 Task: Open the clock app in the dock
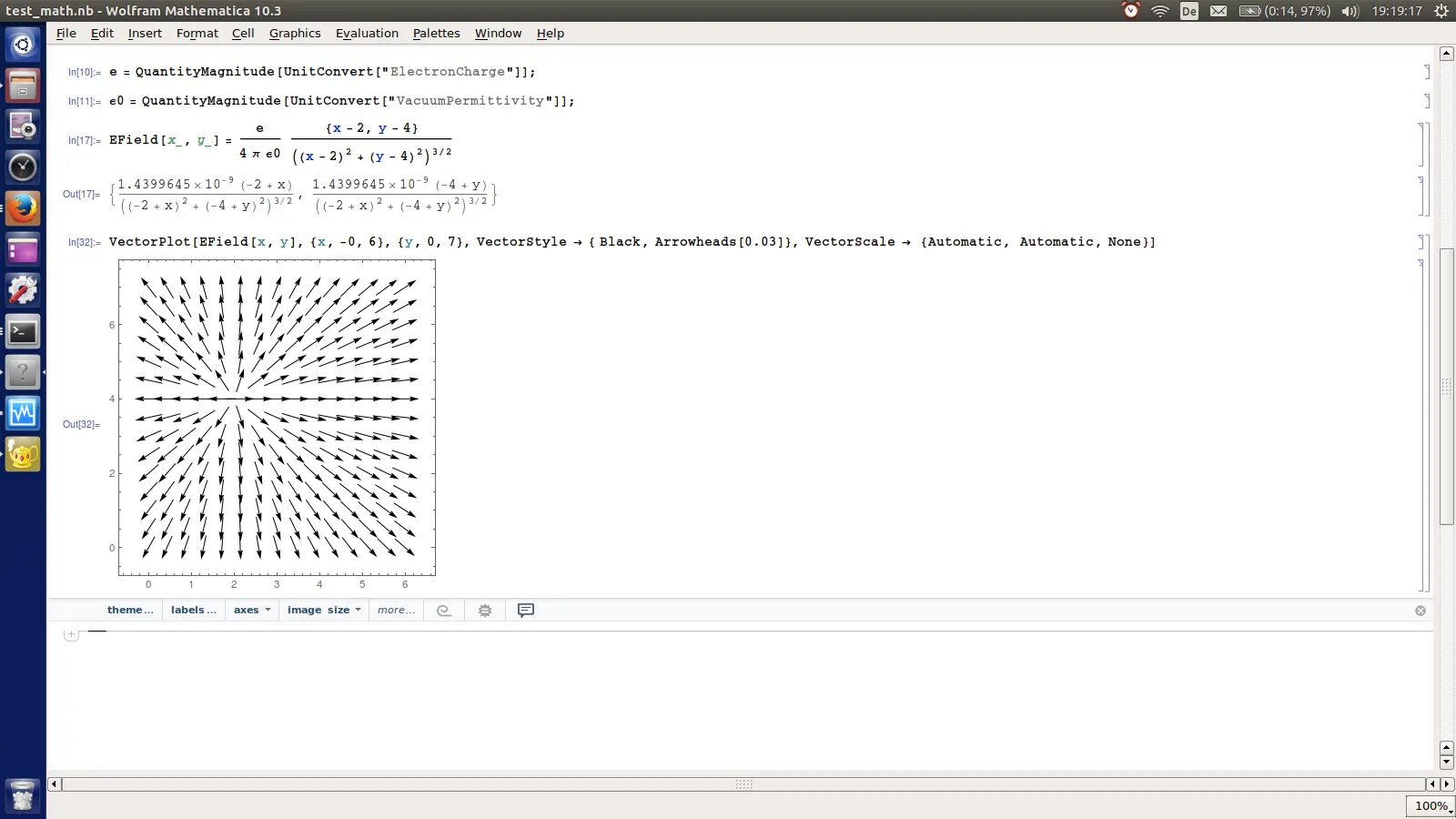click(x=23, y=167)
